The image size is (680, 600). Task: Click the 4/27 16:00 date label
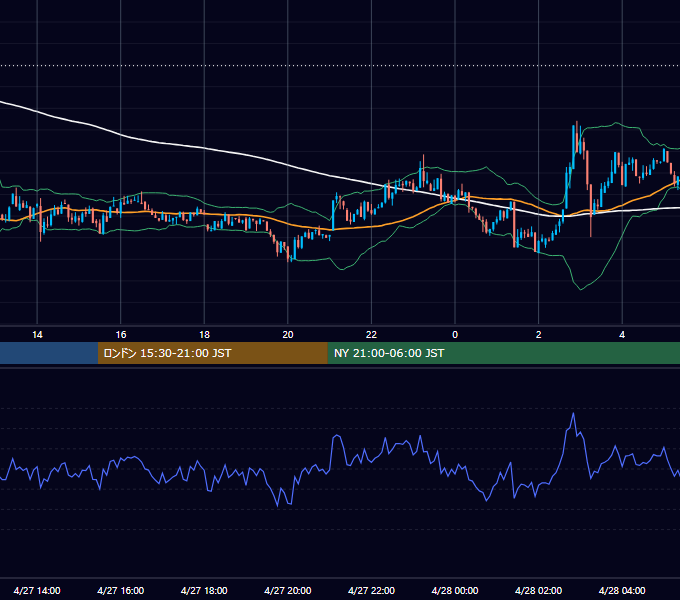pyautogui.click(x=121, y=590)
